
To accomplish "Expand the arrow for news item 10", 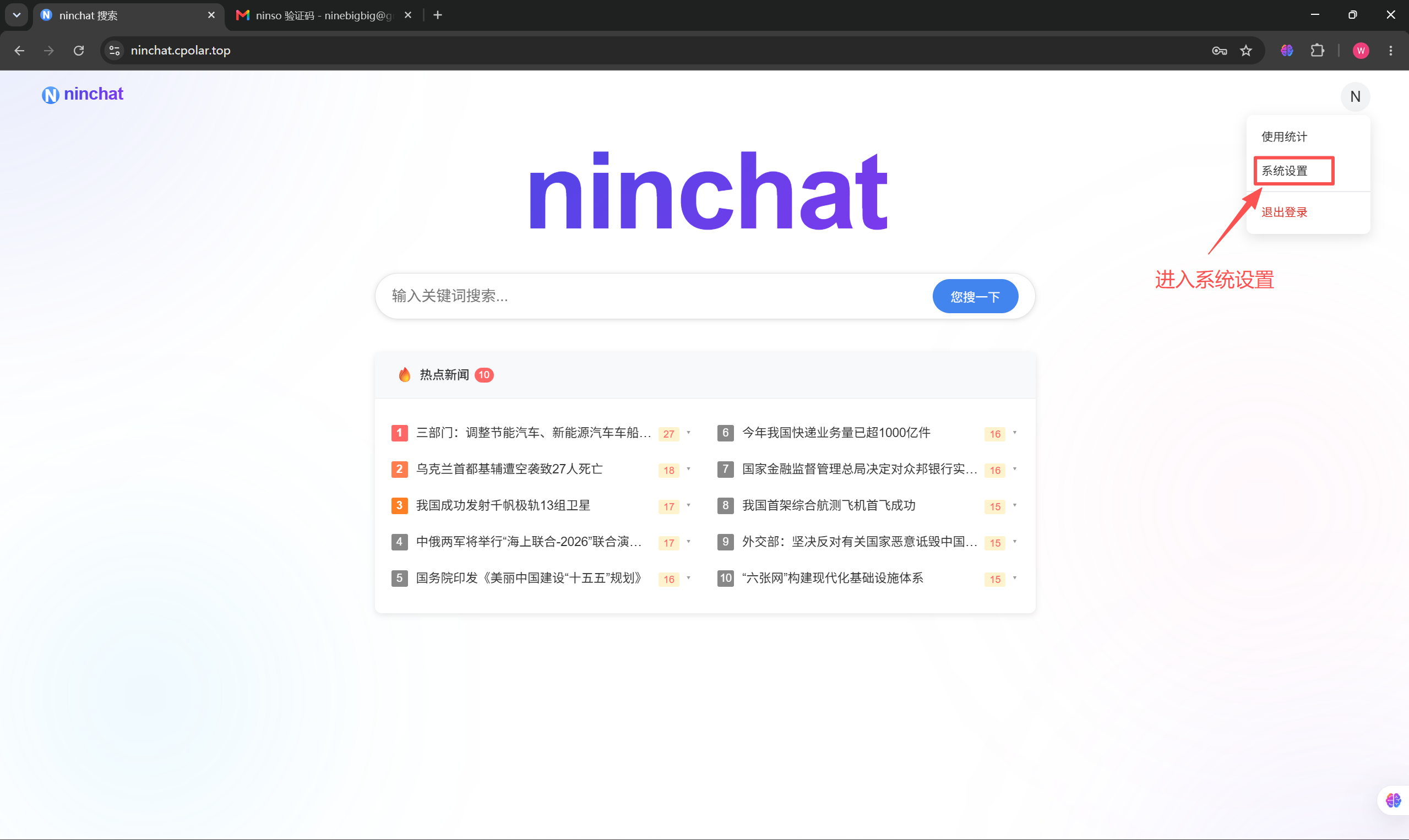I will (x=1014, y=578).
